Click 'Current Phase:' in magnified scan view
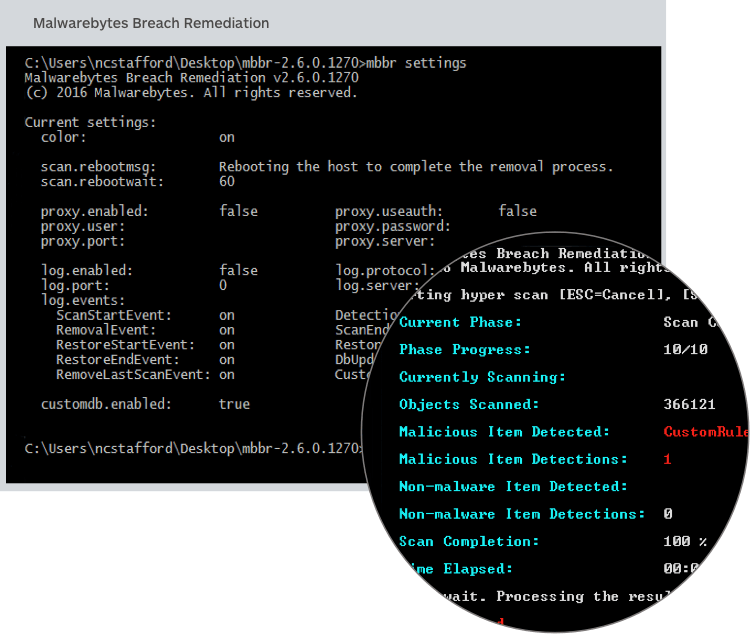Image resolution: width=750 pixels, height=634 pixels. (460, 323)
